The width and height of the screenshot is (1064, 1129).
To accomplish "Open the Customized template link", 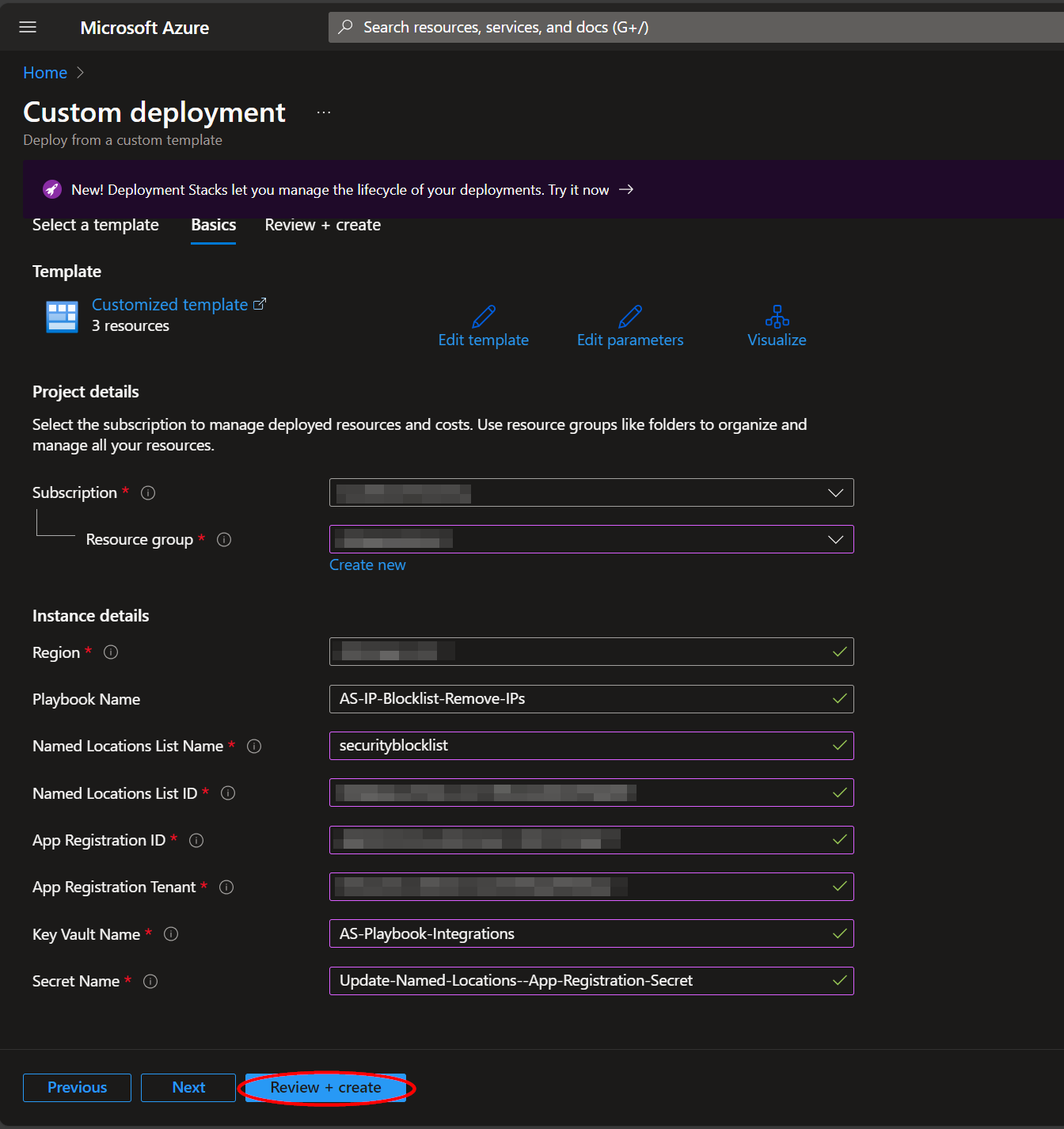I will pyautogui.click(x=179, y=305).
